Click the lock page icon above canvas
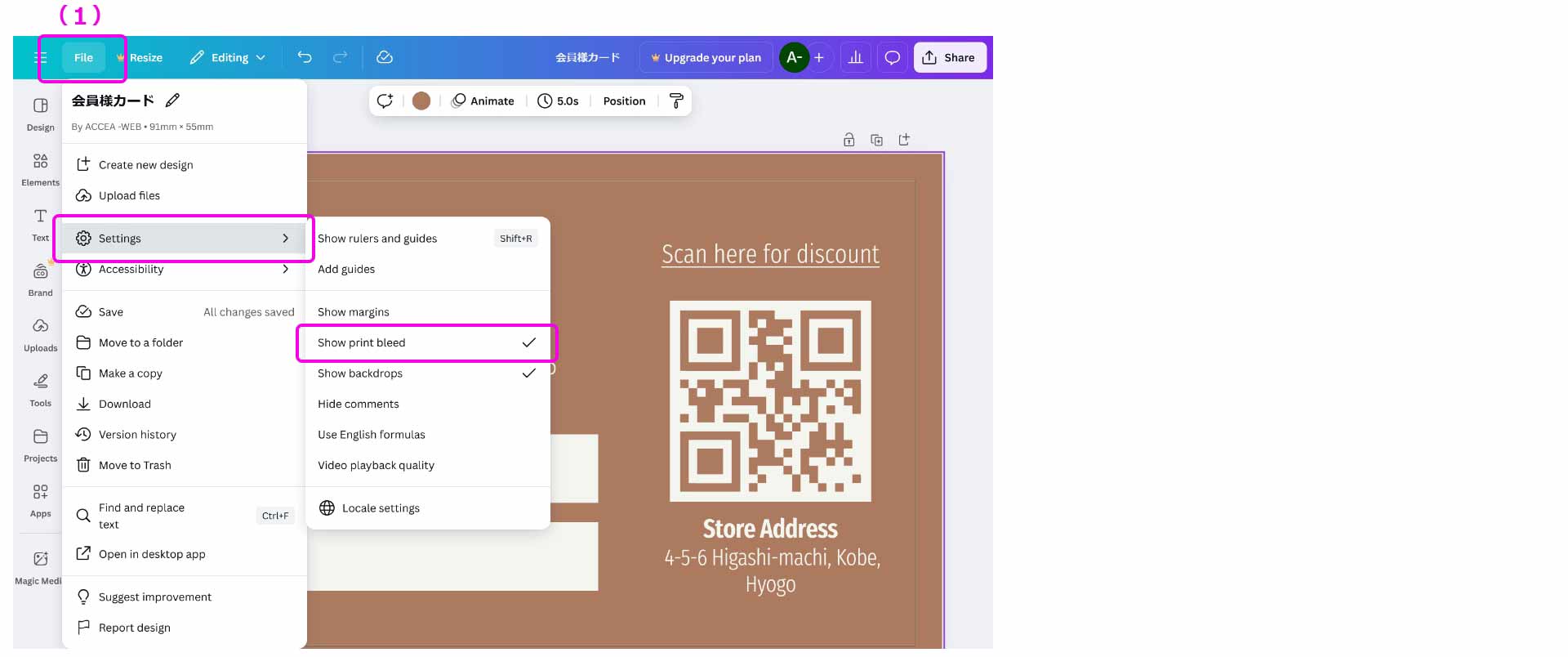 click(849, 140)
